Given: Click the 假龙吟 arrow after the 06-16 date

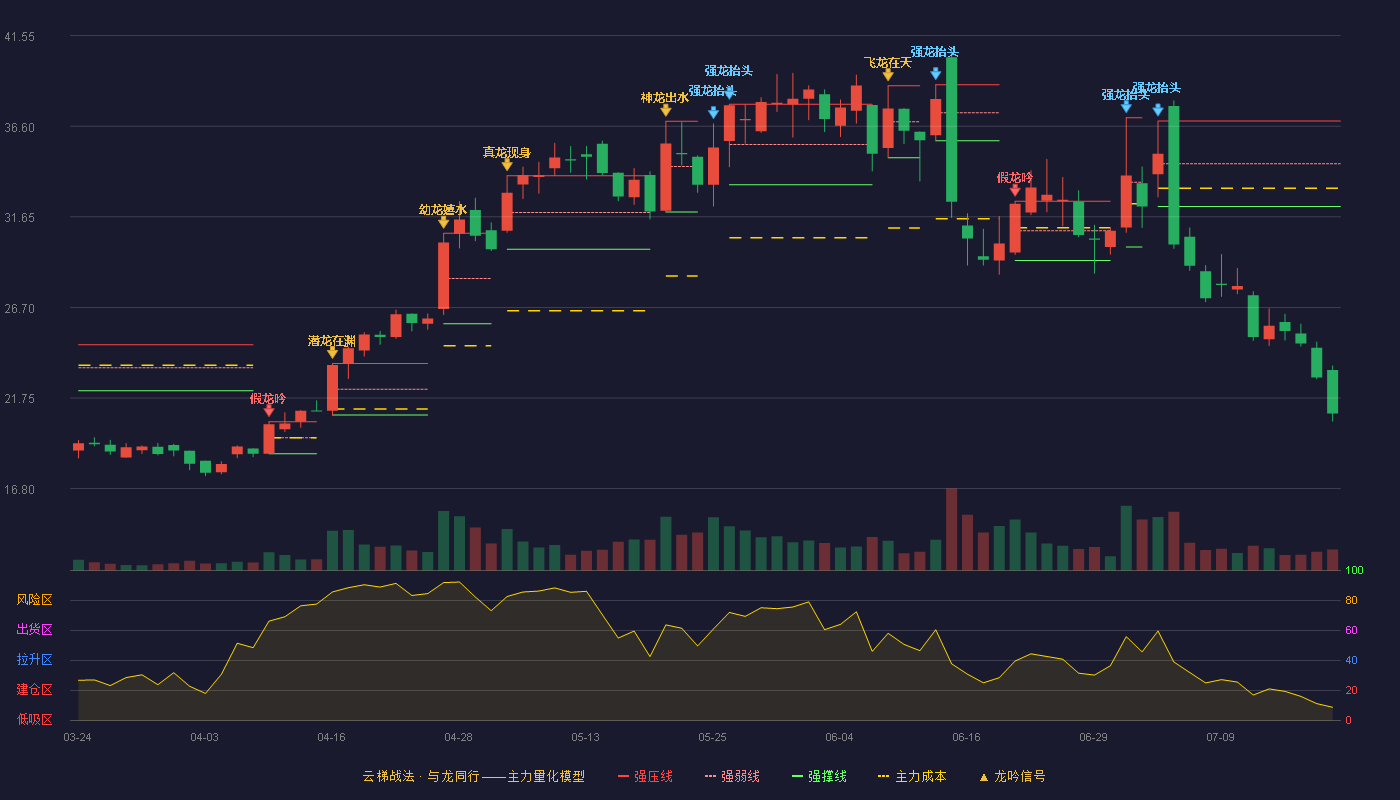Looking at the screenshot, I should (x=1015, y=190).
